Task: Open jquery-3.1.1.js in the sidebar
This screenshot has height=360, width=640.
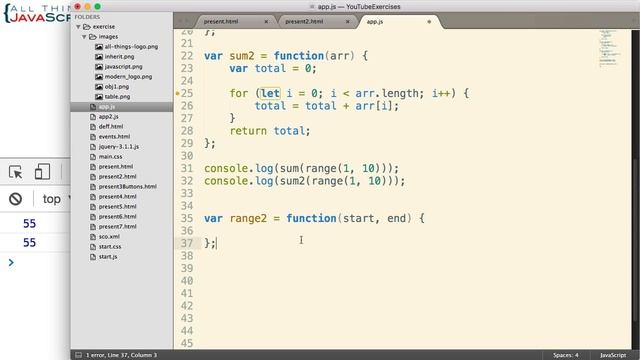Action: [x=118, y=147]
